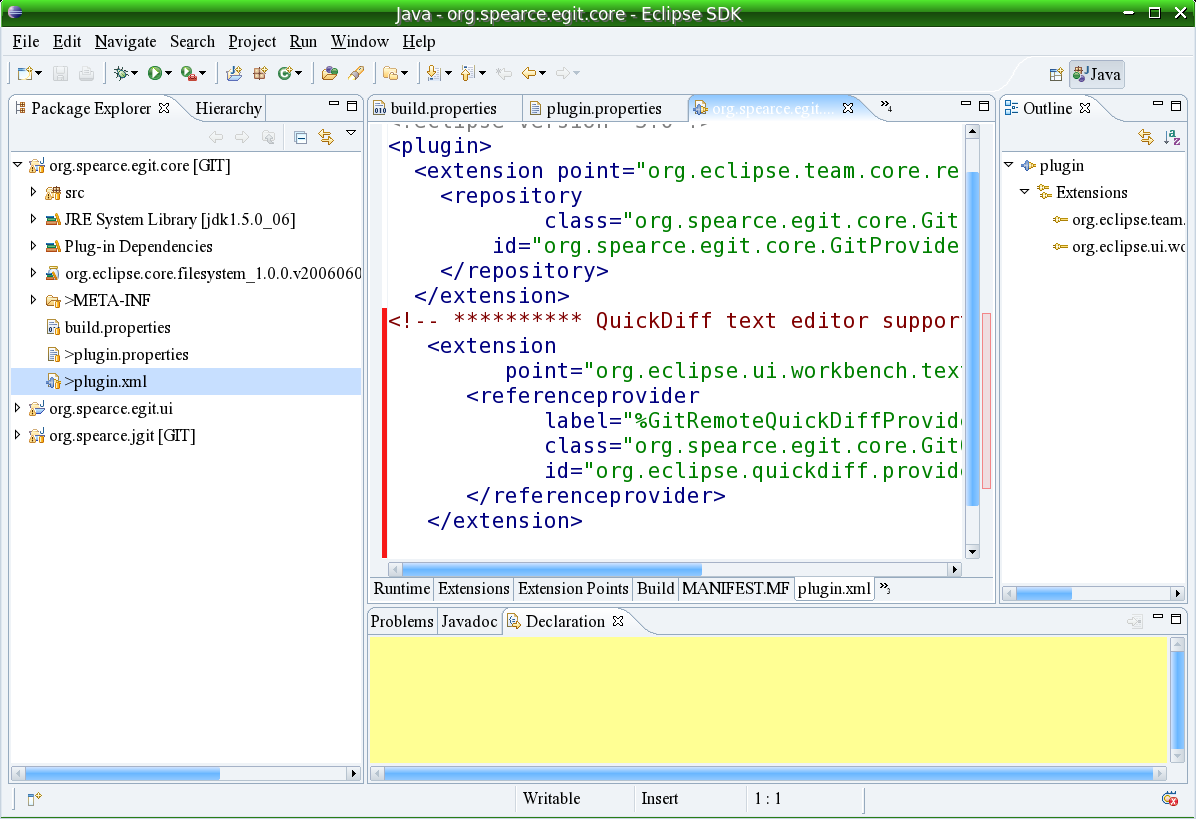This screenshot has height=819, width=1196.
Task: Show hidden editor tabs list
Action: click(x=886, y=106)
